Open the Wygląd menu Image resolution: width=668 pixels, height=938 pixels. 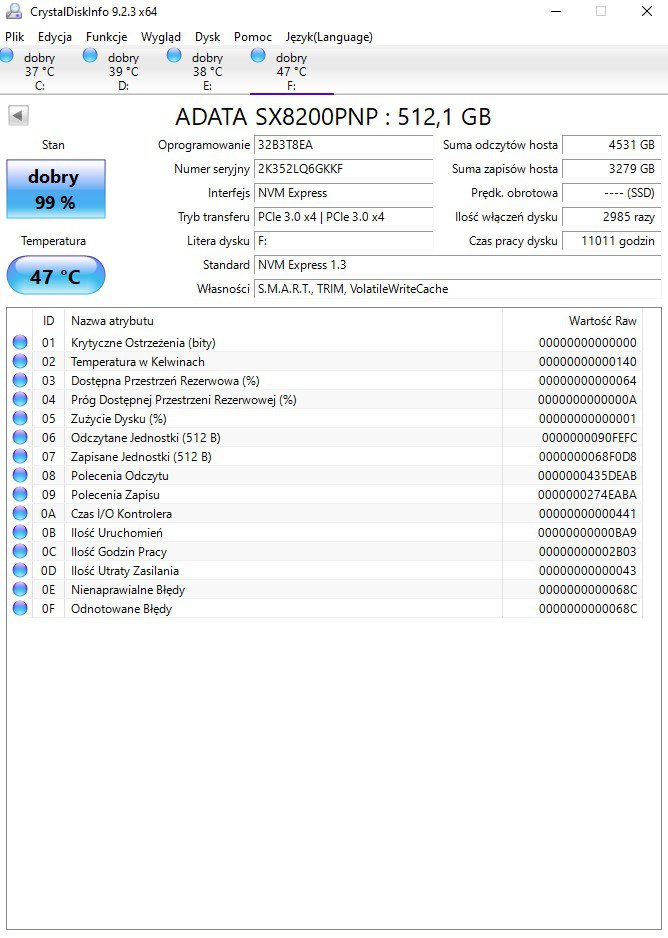pyautogui.click(x=160, y=37)
